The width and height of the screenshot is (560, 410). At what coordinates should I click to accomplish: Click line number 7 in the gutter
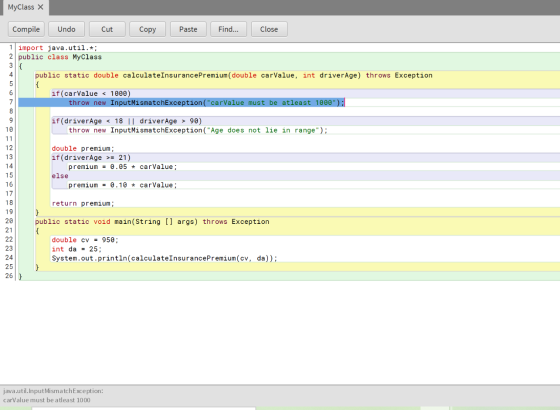[x=11, y=102]
